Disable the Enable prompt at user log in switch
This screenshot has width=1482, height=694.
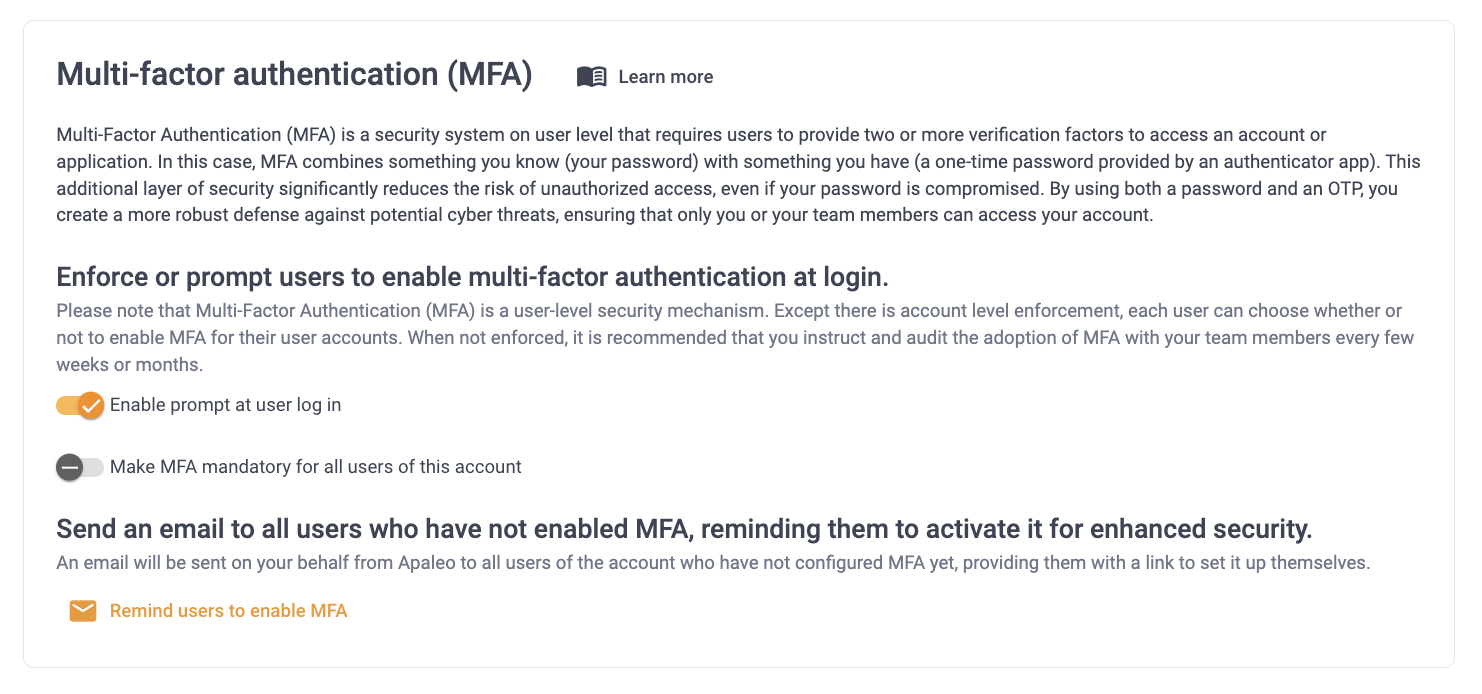coord(80,405)
